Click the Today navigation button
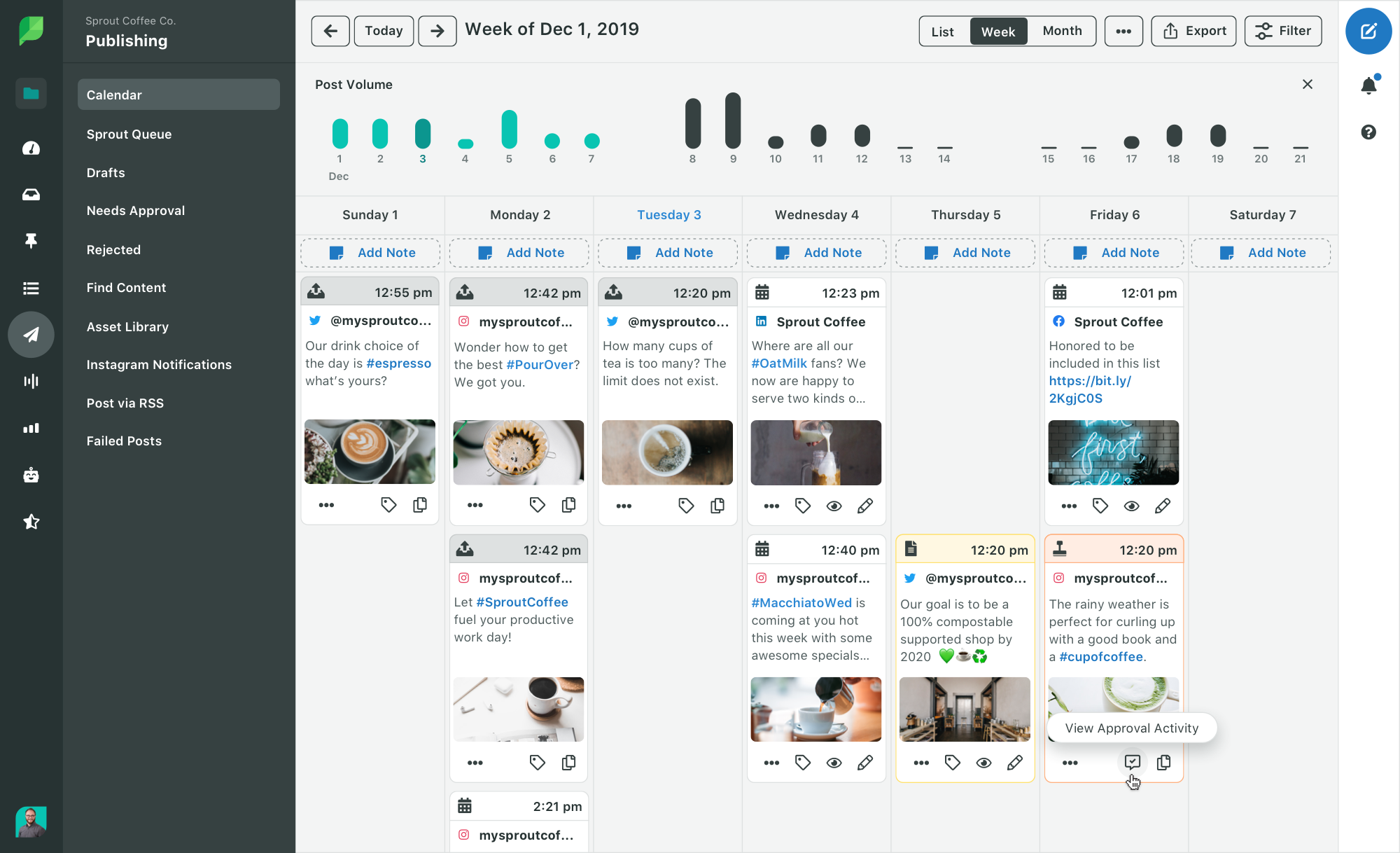The image size is (1400, 853). [x=384, y=31]
